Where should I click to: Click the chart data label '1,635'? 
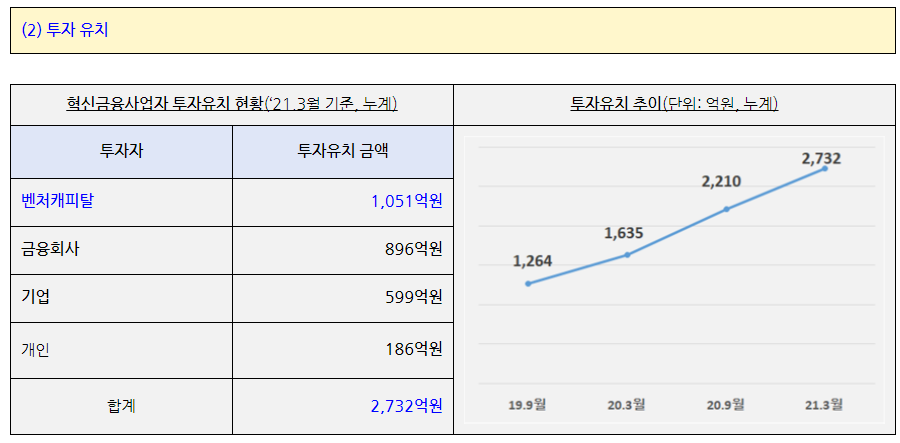(624, 233)
